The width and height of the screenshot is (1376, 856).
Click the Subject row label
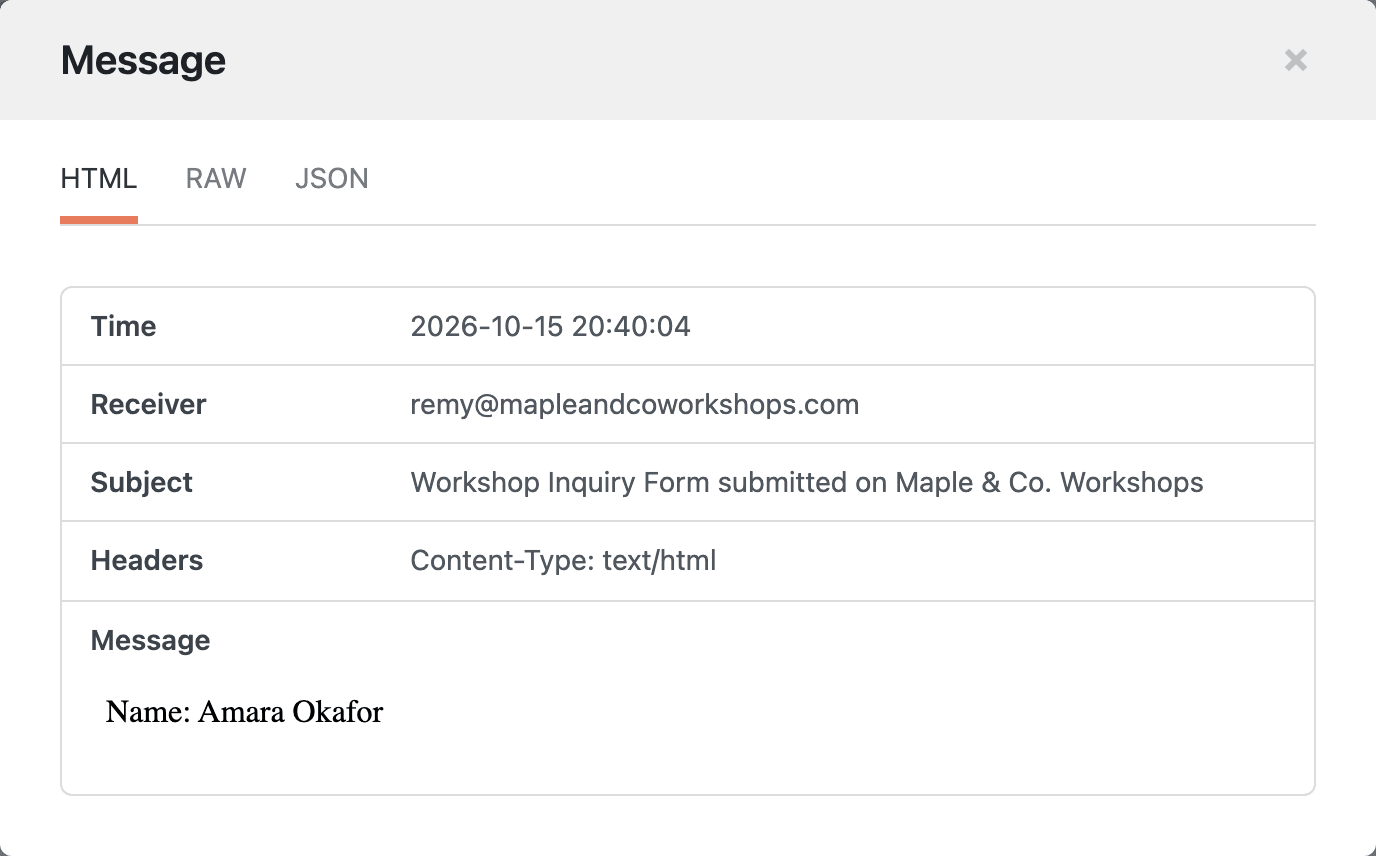tap(142, 482)
